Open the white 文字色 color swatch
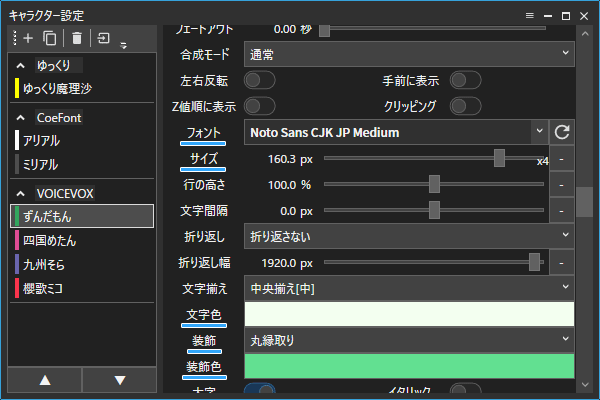 (409, 314)
